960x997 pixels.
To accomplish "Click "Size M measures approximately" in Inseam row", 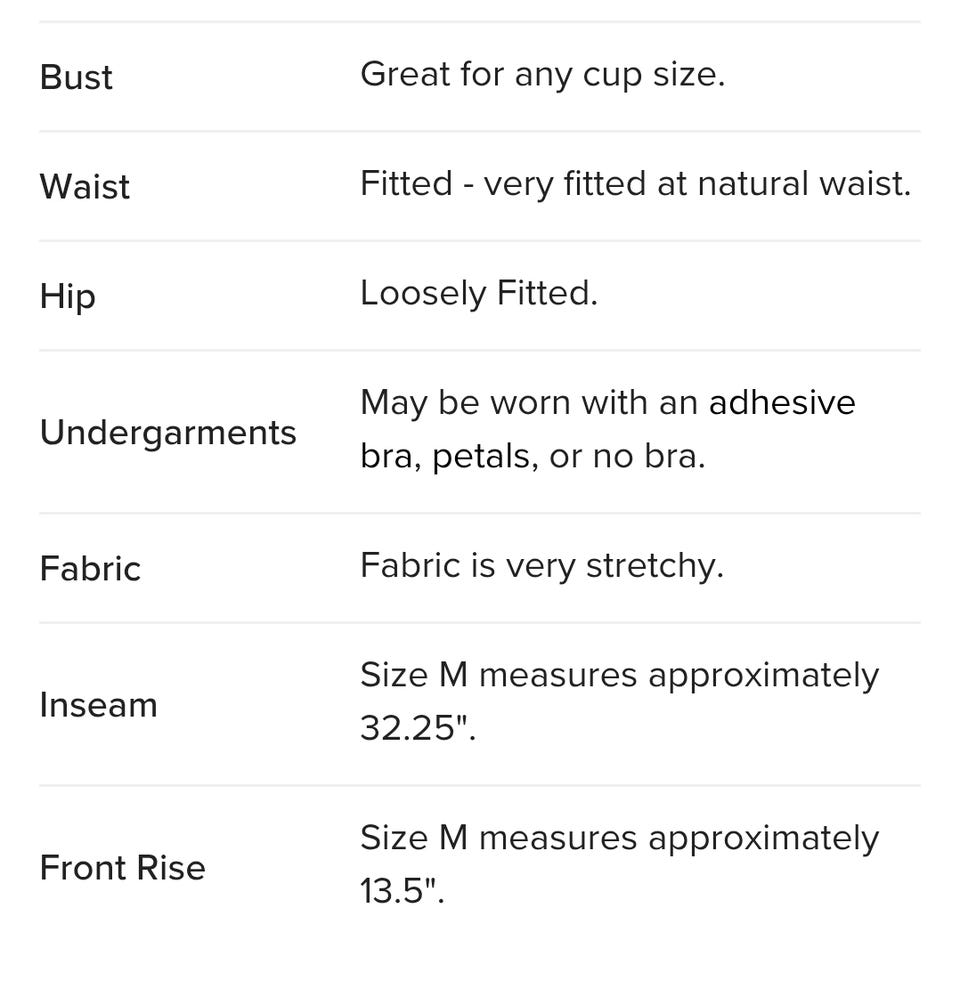I will coord(619,675).
